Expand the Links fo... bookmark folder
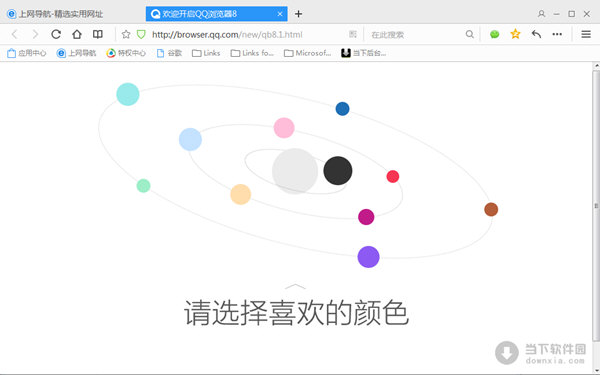Screen dimensions: 600x375 (252, 53)
